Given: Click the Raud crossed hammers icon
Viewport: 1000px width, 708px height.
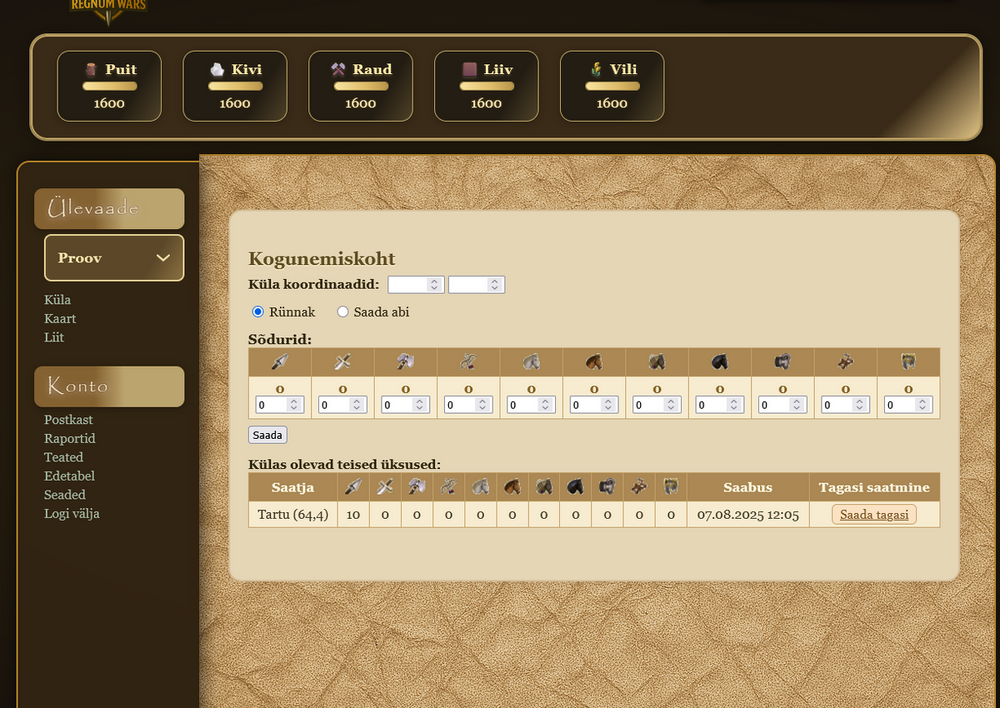Looking at the screenshot, I should click(x=339, y=70).
